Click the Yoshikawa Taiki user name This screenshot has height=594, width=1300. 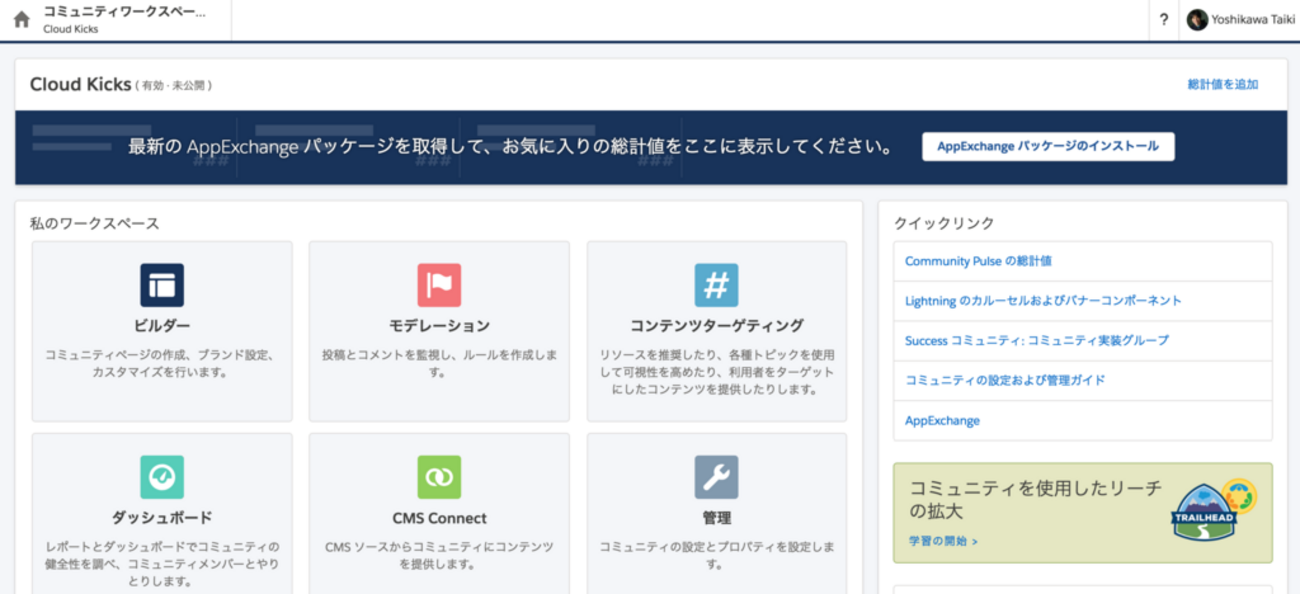point(1253,20)
